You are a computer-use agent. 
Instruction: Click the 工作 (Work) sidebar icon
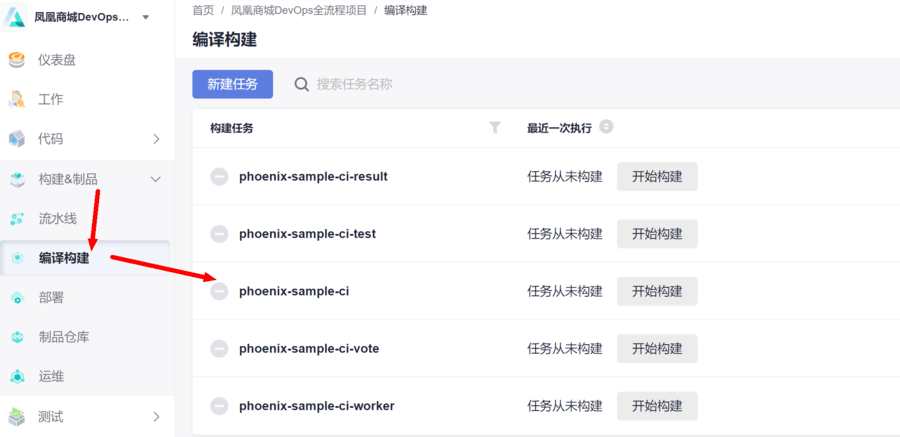[x=17, y=99]
